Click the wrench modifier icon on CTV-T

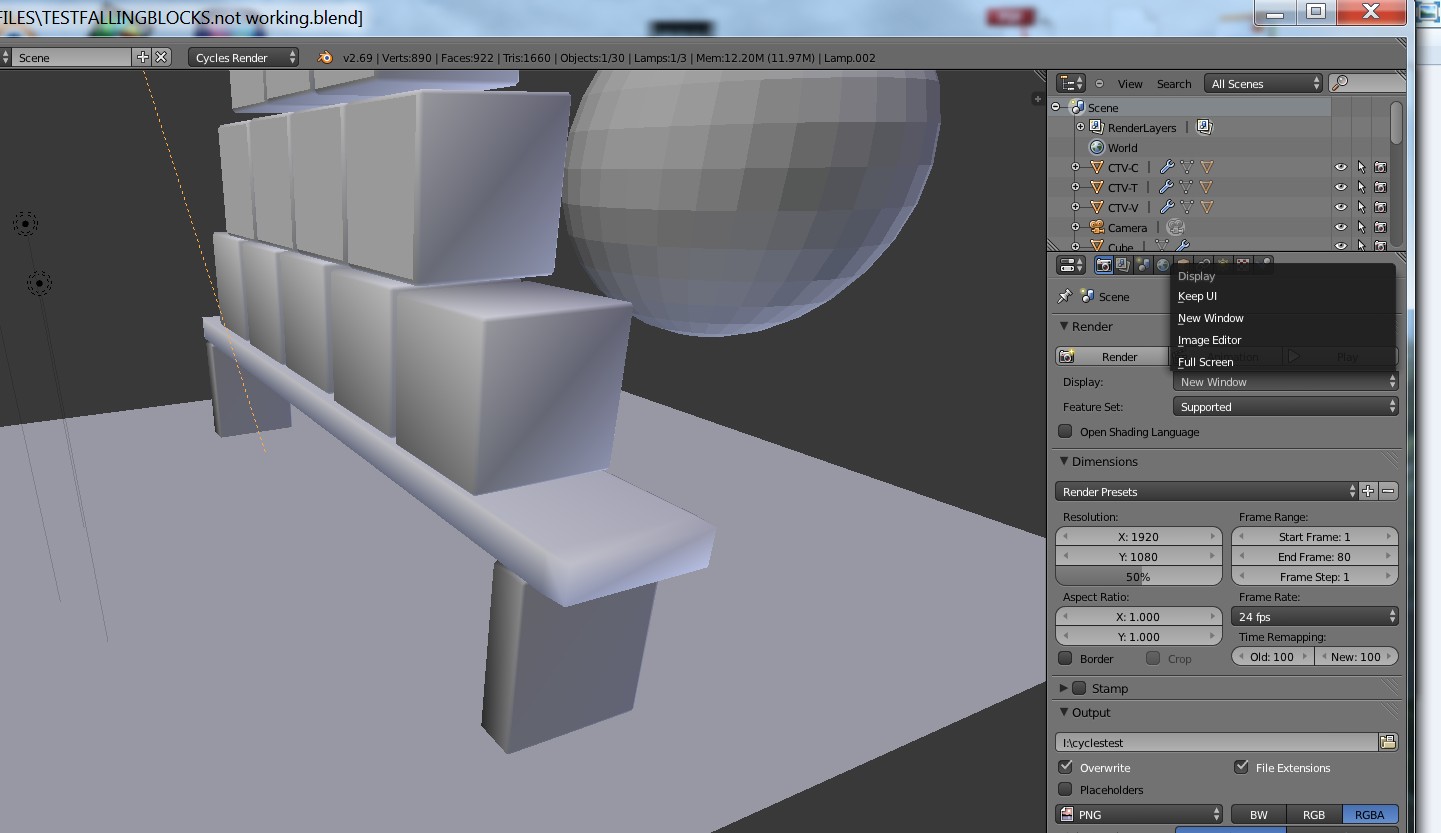(x=1166, y=187)
